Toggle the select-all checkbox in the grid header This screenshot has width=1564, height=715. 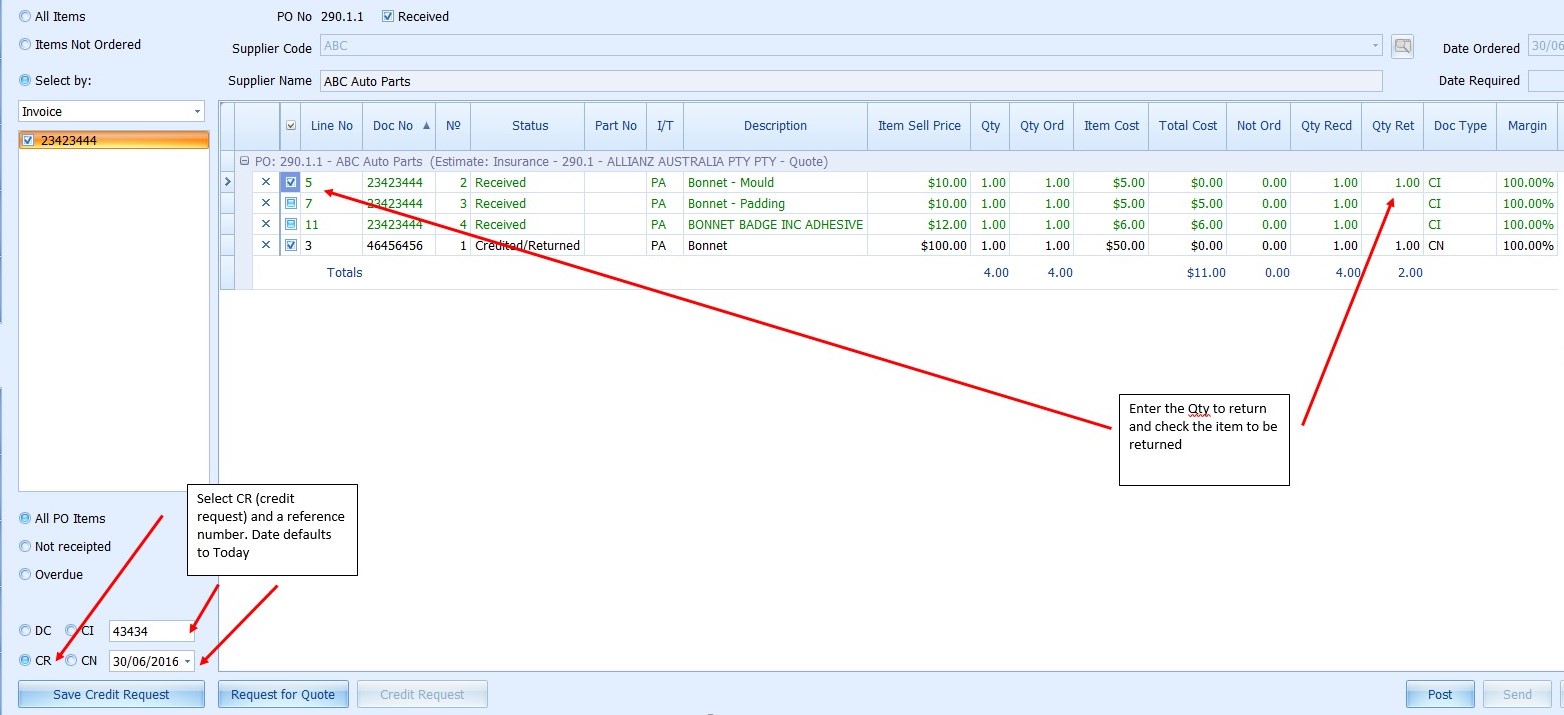[x=291, y=126]
